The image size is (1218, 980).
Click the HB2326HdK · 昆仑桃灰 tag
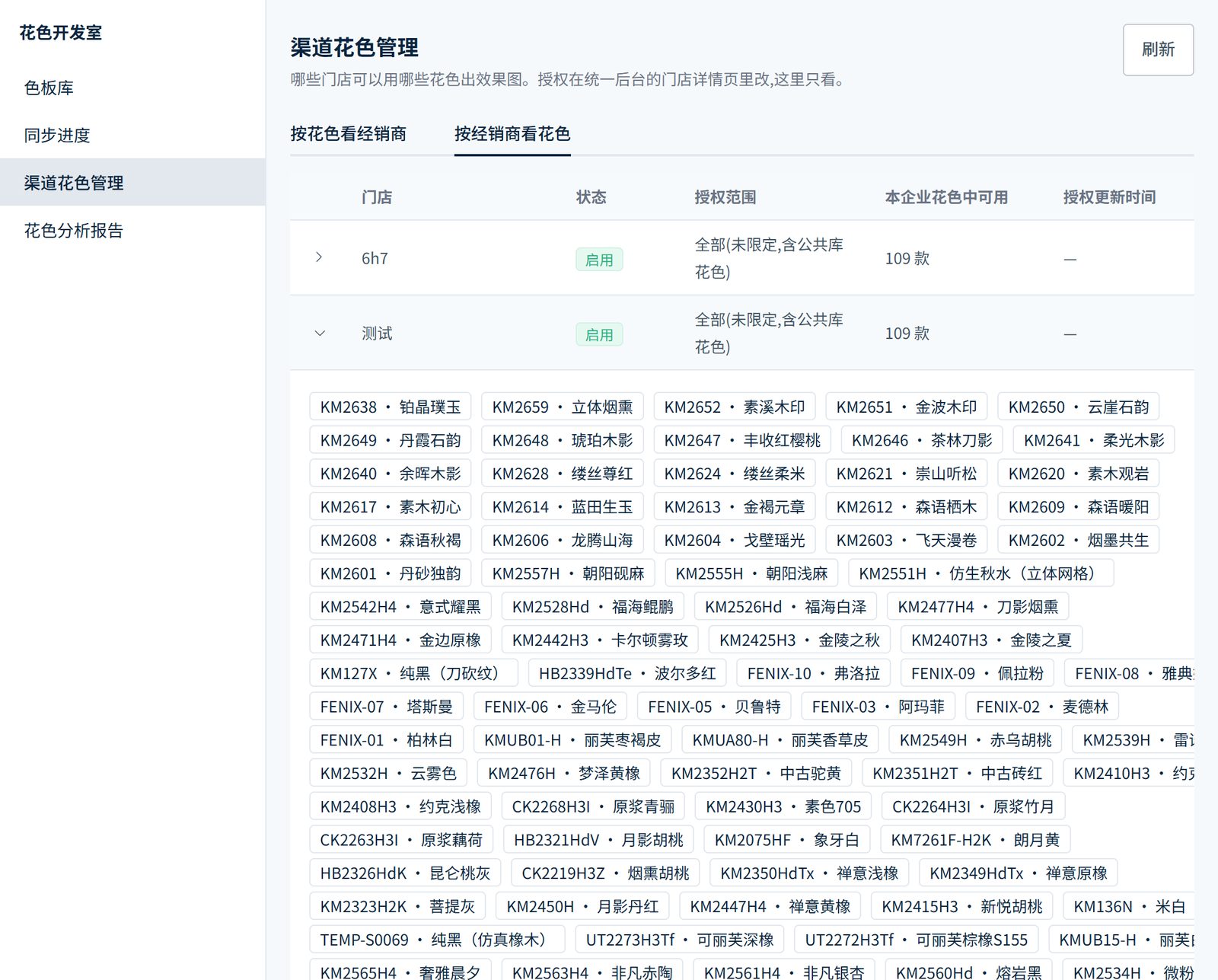coord(405,873)
